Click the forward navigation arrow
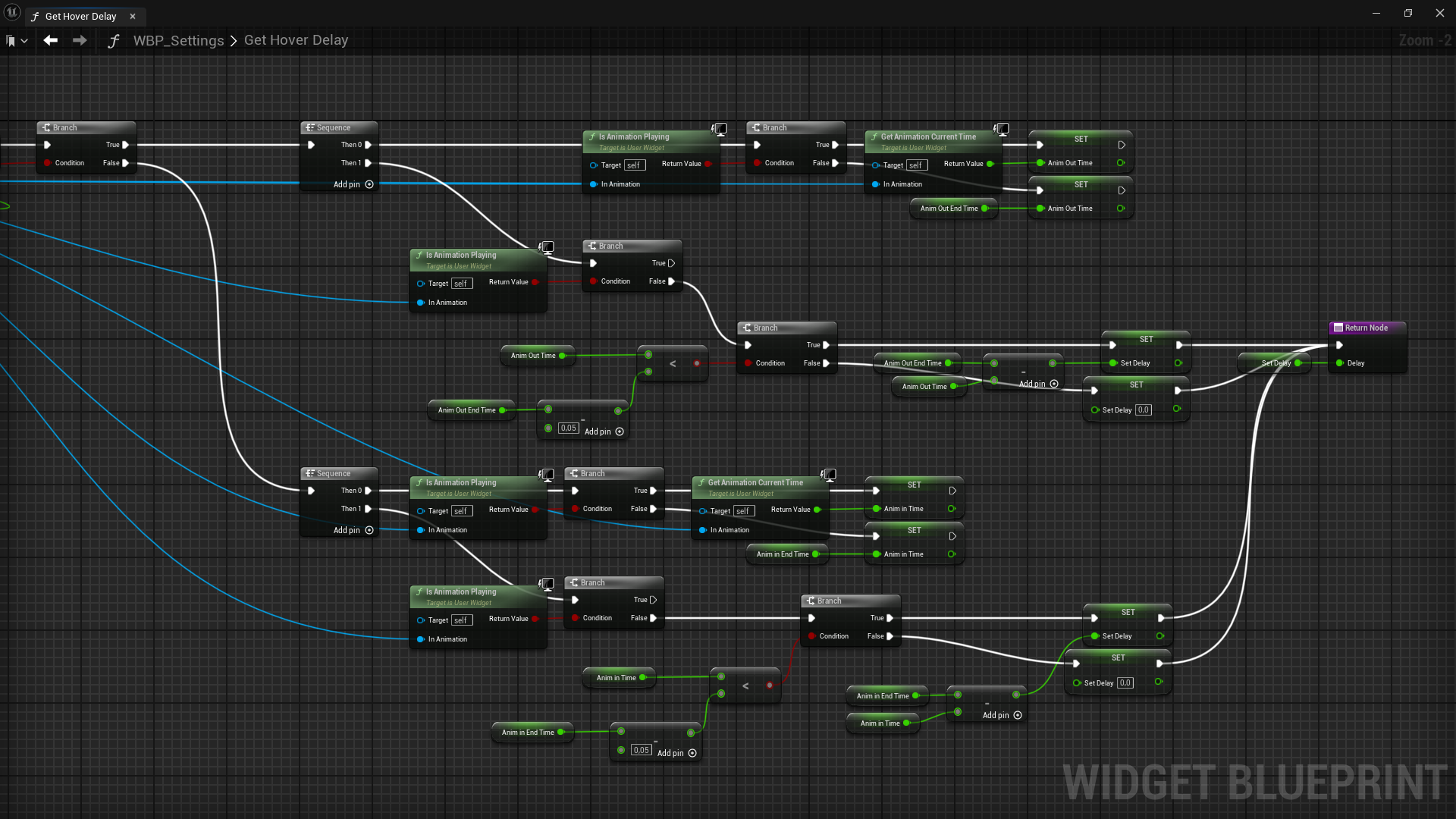The width and height of the screenshot is (1456, 819). pos(80,40)
